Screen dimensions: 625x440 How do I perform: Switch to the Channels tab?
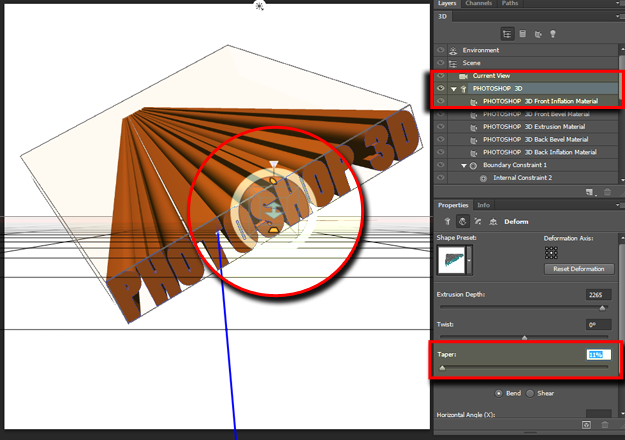click(x=479, y=4)
